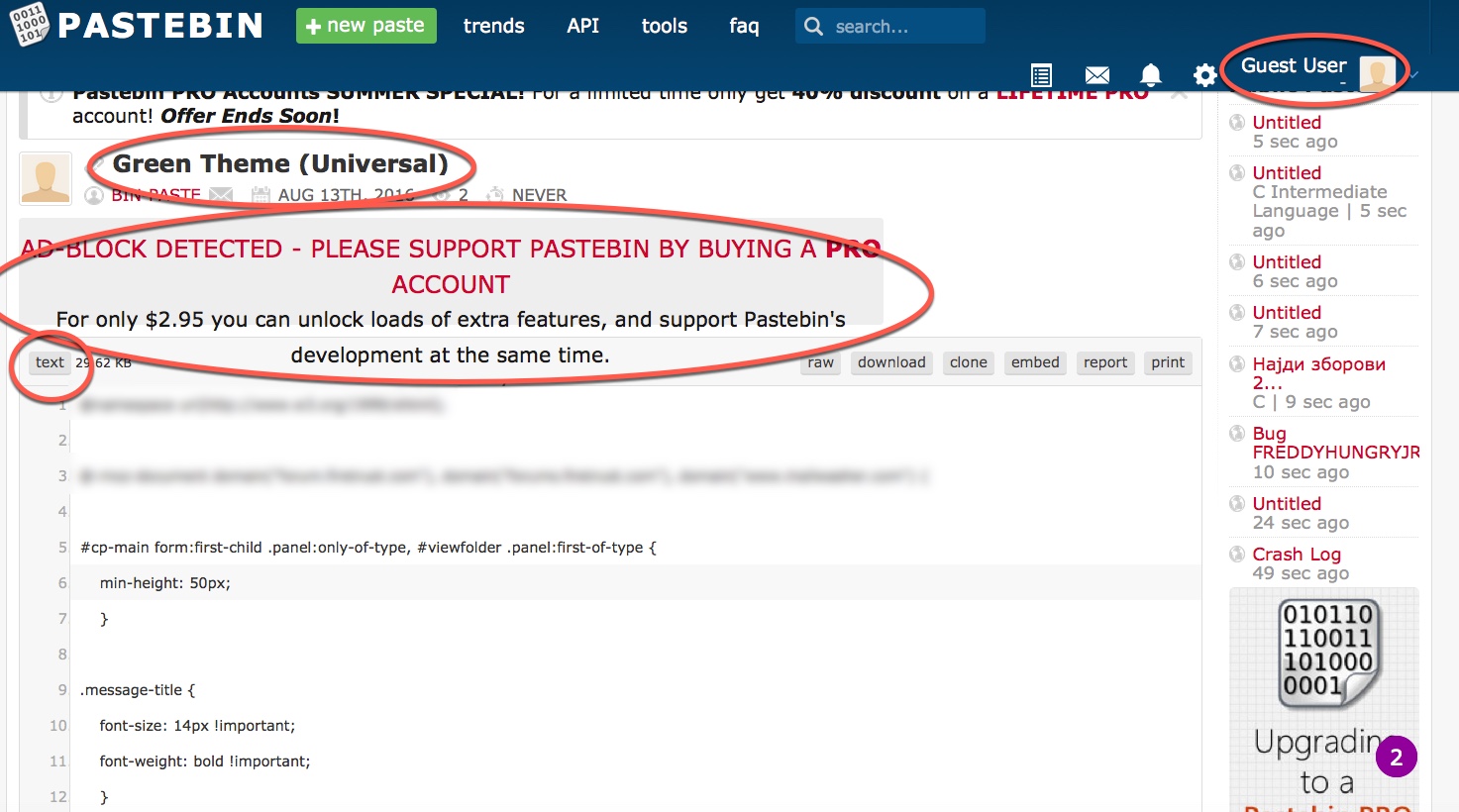Click the download button
The height and width of the screenshot is (812, 1459).
891,362
